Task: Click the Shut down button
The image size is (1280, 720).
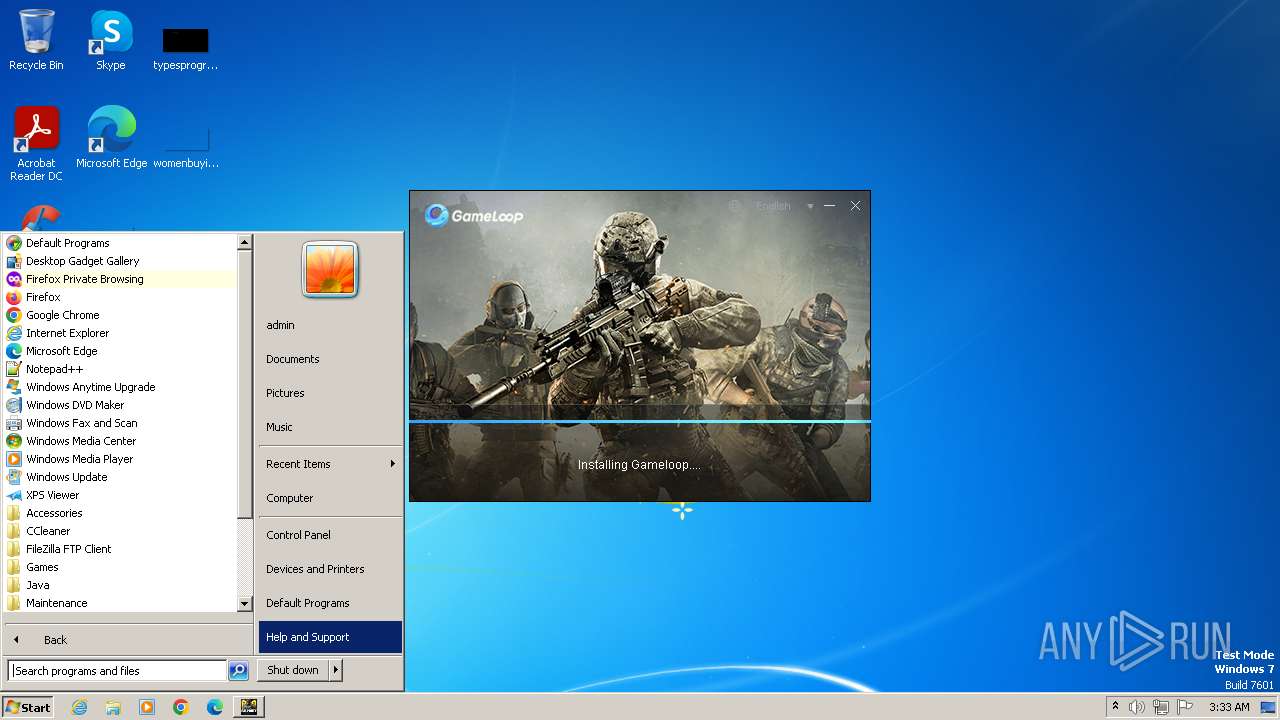Action: pos(293,670)
